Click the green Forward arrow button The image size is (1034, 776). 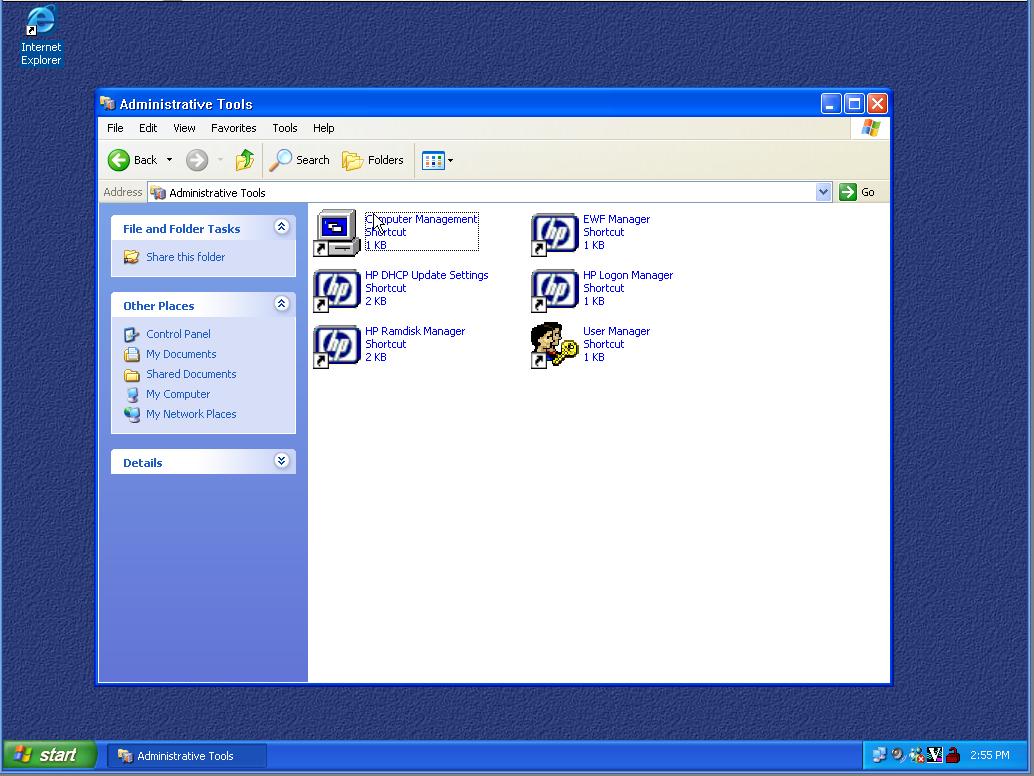[x=197, y=160]
